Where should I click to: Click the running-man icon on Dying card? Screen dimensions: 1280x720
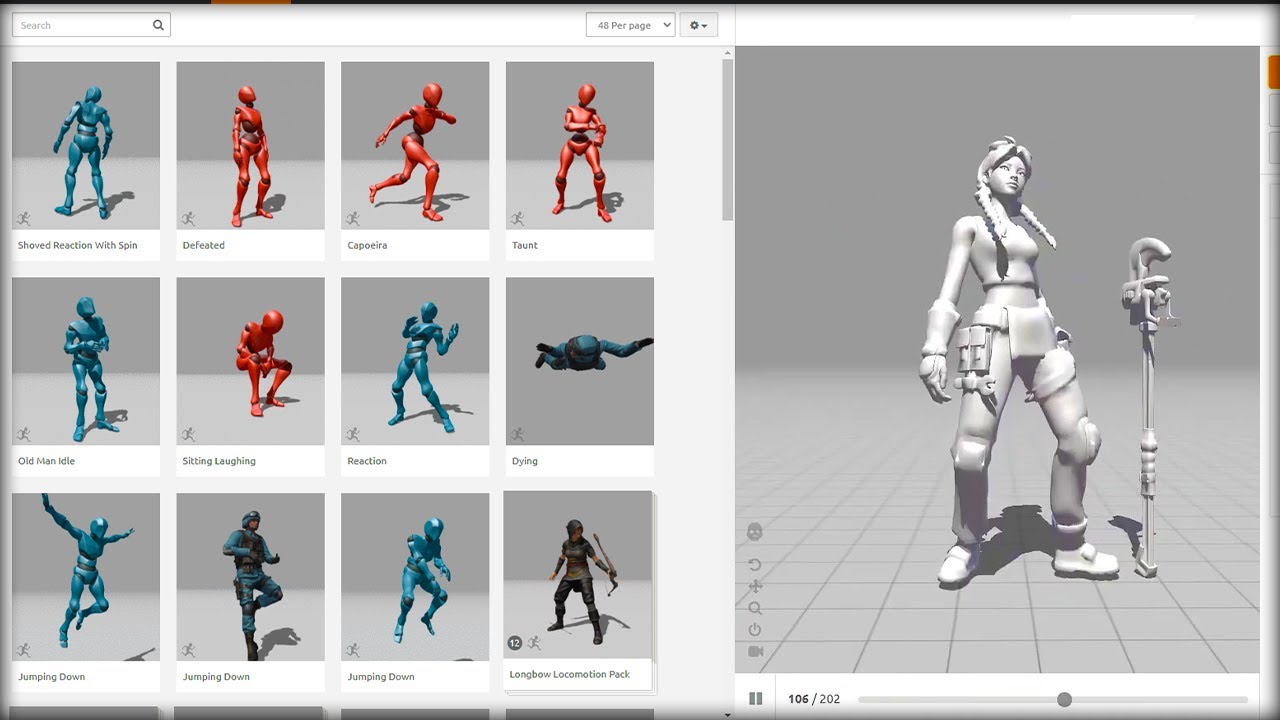click(x=518, y=434)
